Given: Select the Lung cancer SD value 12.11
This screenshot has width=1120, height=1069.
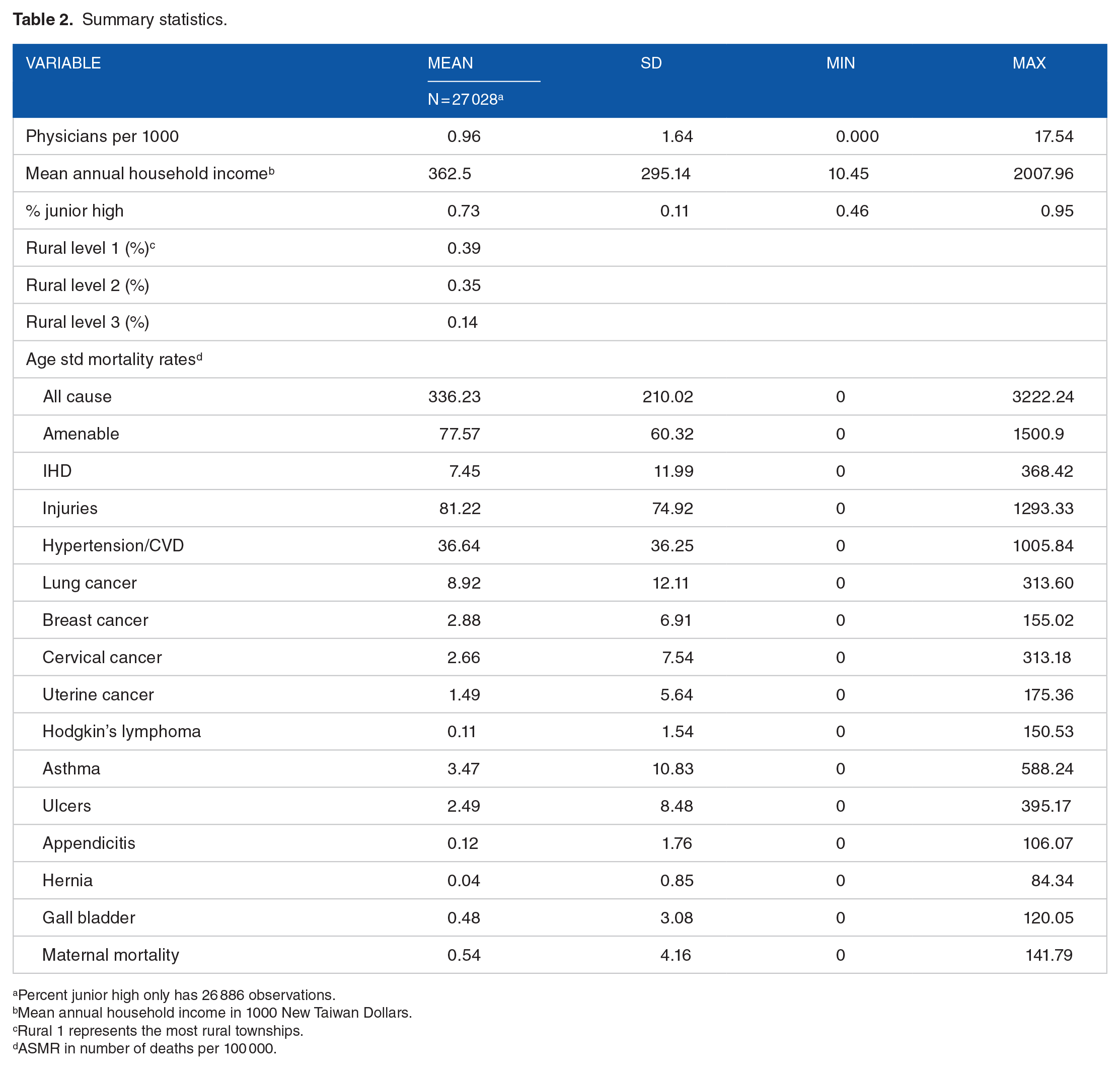Looking at the screenshot, I should pyautogui.click(x=670, y=583).
